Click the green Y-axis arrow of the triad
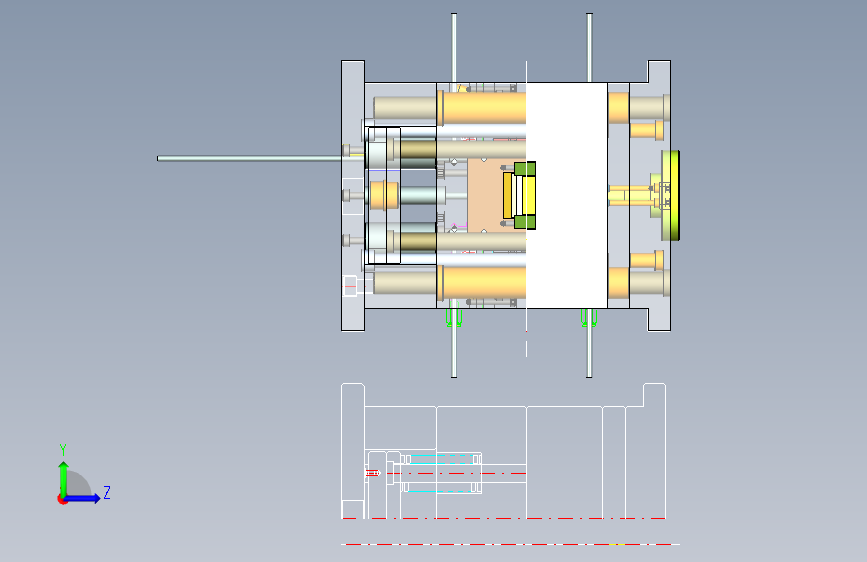 [x=64, y=478]
